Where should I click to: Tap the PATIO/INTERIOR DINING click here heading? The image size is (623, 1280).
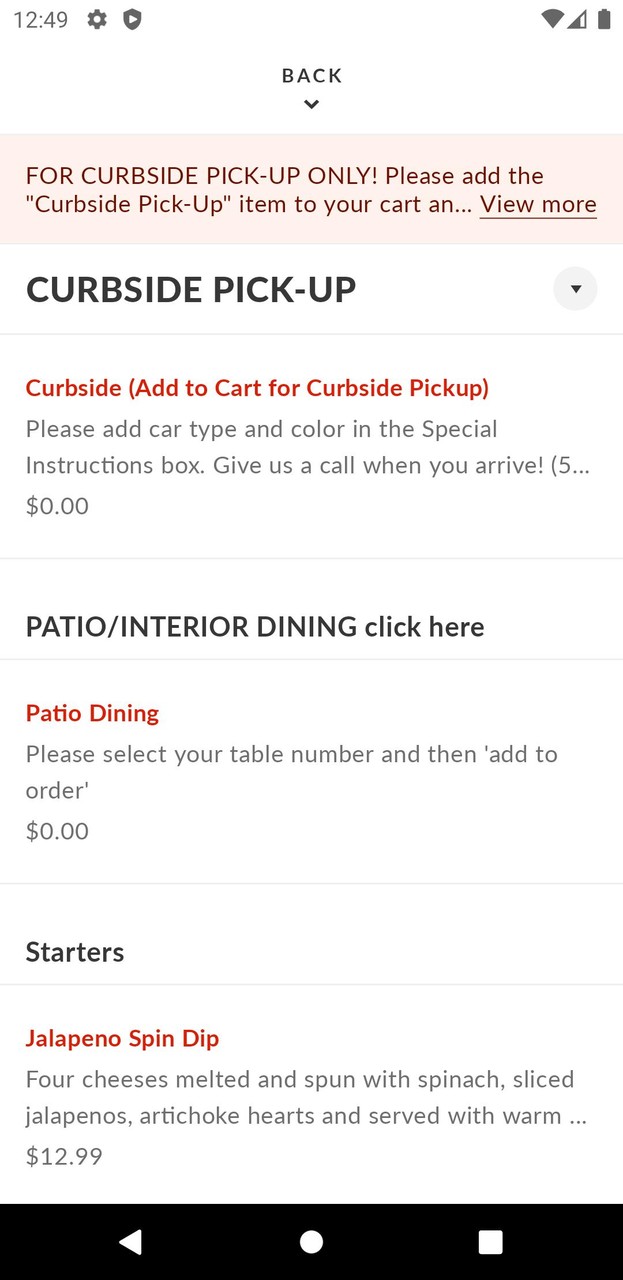(255, 627)
